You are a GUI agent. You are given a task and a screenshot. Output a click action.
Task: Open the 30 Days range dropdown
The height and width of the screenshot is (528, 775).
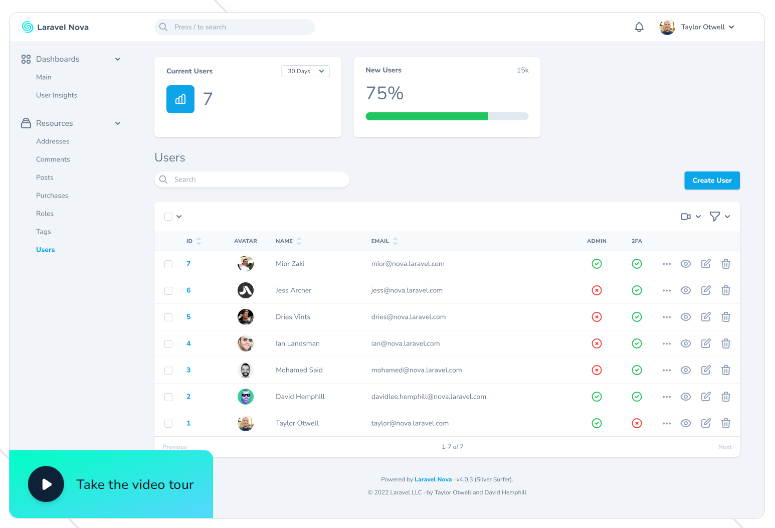(305, 71)
